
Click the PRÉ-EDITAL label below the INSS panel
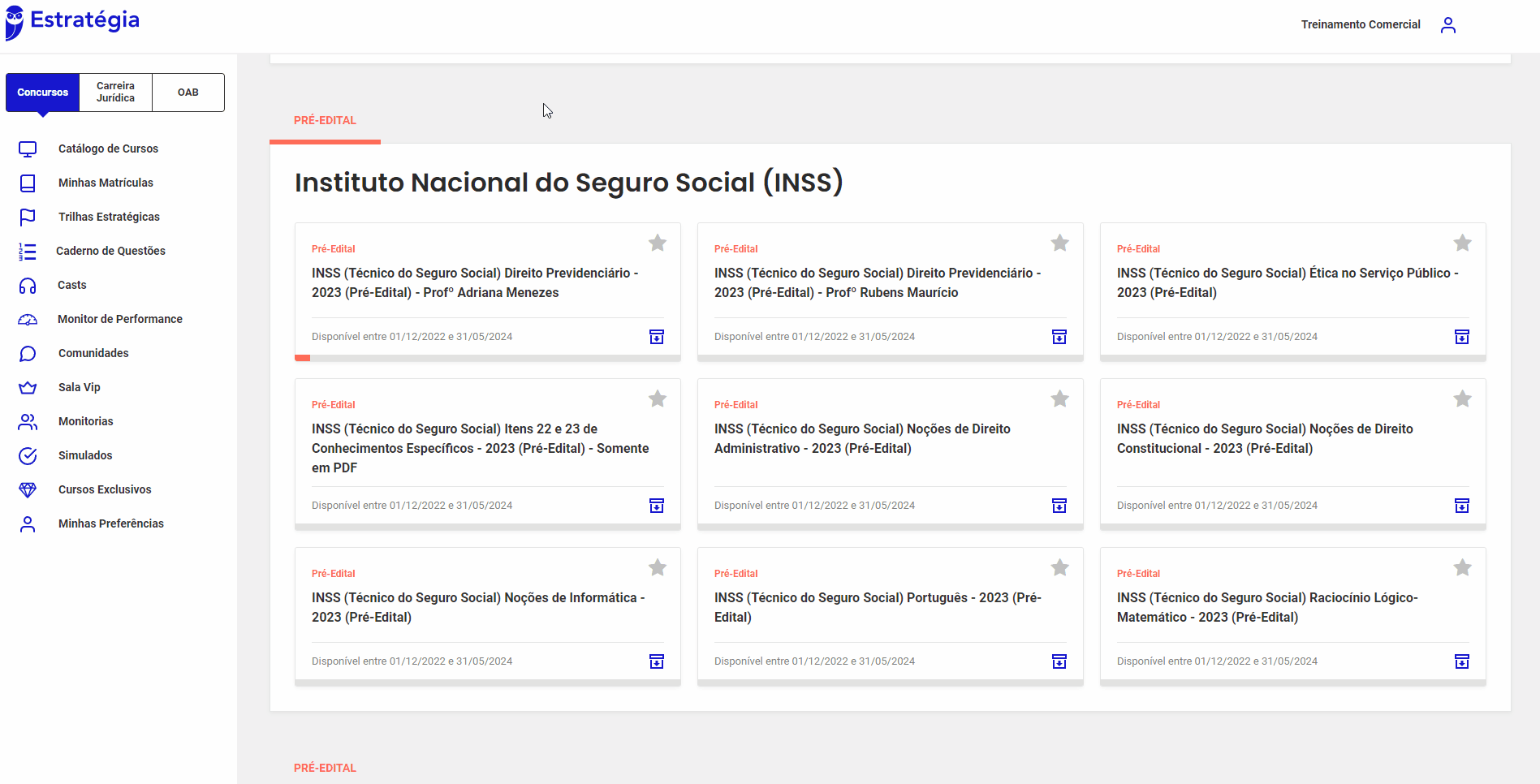click(x=325, y=768)
